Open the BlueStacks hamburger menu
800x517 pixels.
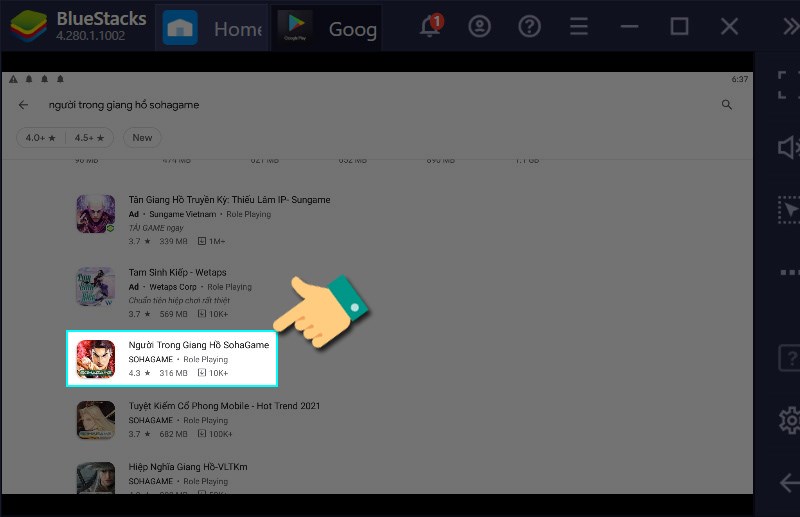[x=579, y=26]
